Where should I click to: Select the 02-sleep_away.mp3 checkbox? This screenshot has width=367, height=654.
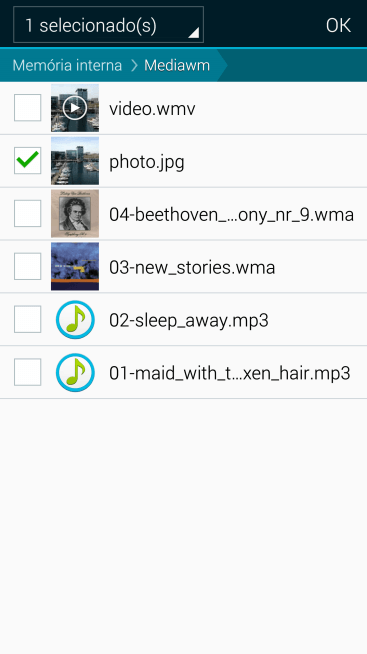tap(28, 319)
